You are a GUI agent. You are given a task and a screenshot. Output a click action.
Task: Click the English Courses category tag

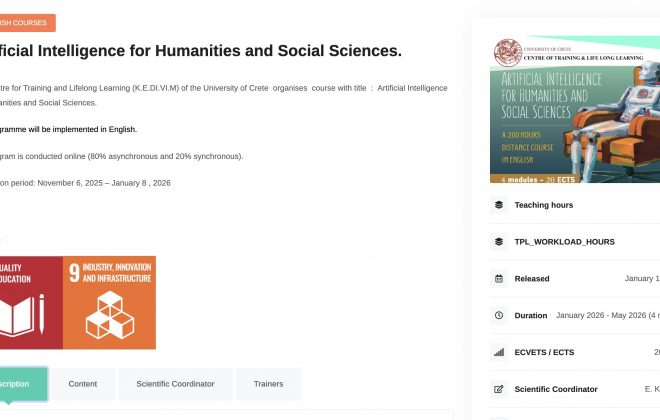(x=26, y=22)
